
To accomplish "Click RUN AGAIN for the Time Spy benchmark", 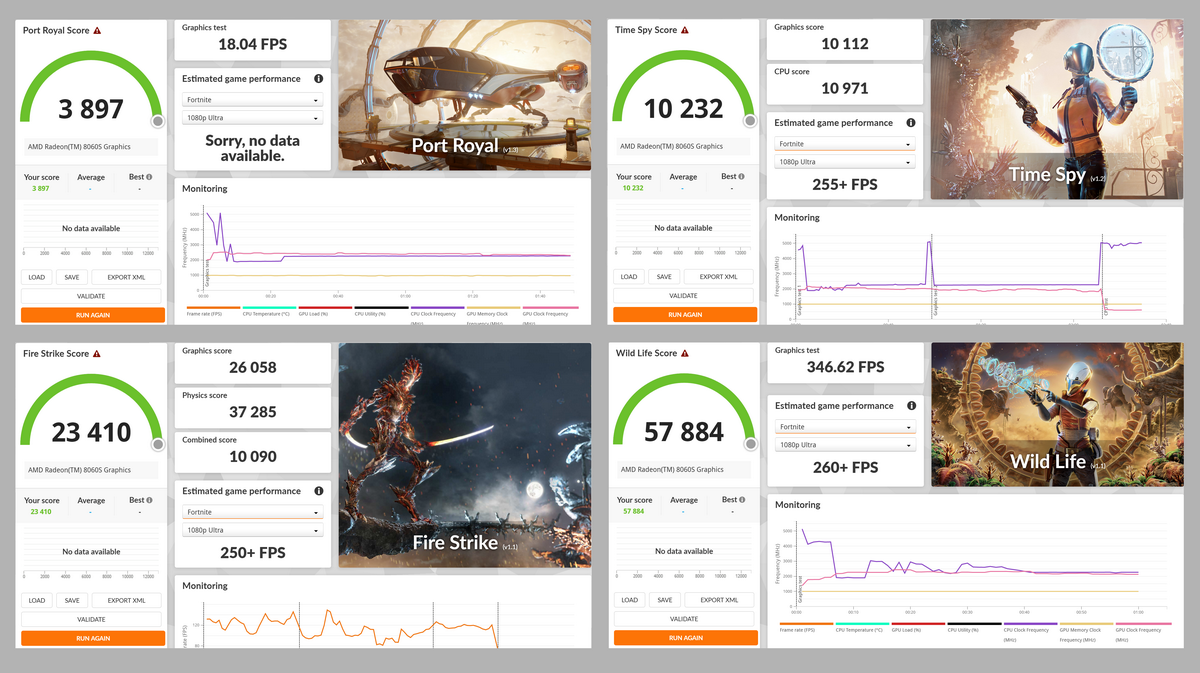I will point(685,315).
